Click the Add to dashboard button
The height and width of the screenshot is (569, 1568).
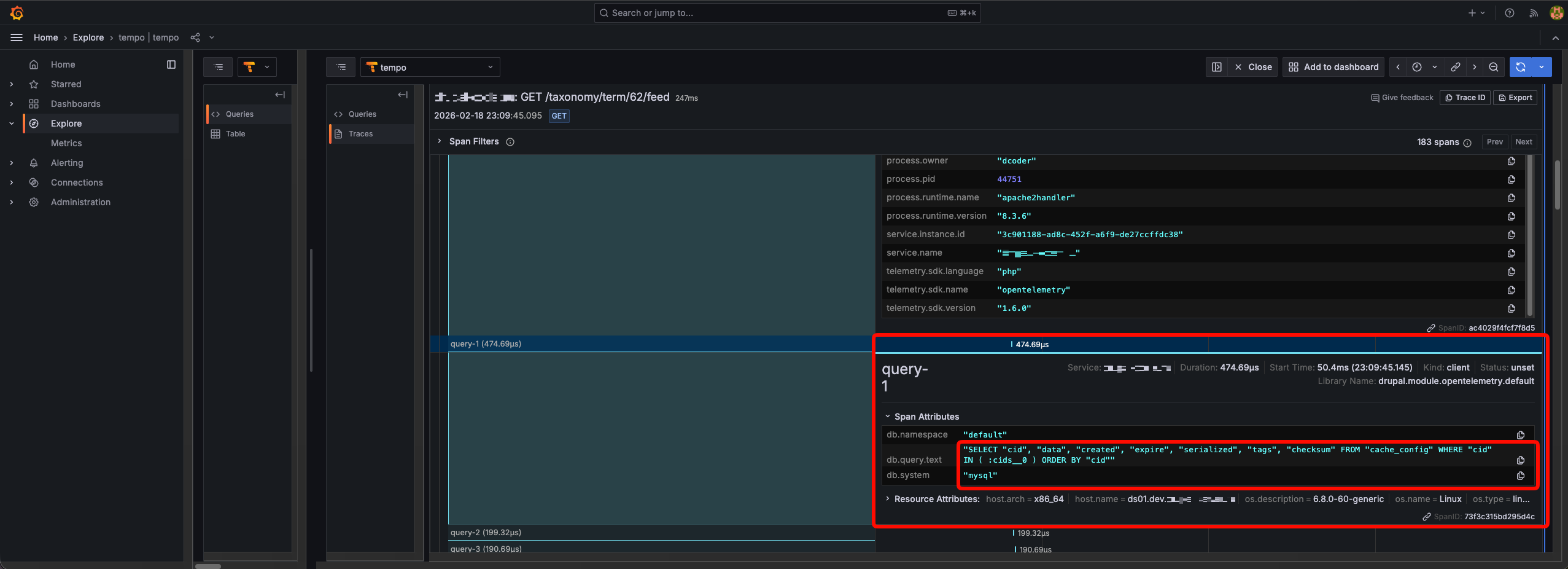[1333, 67]
